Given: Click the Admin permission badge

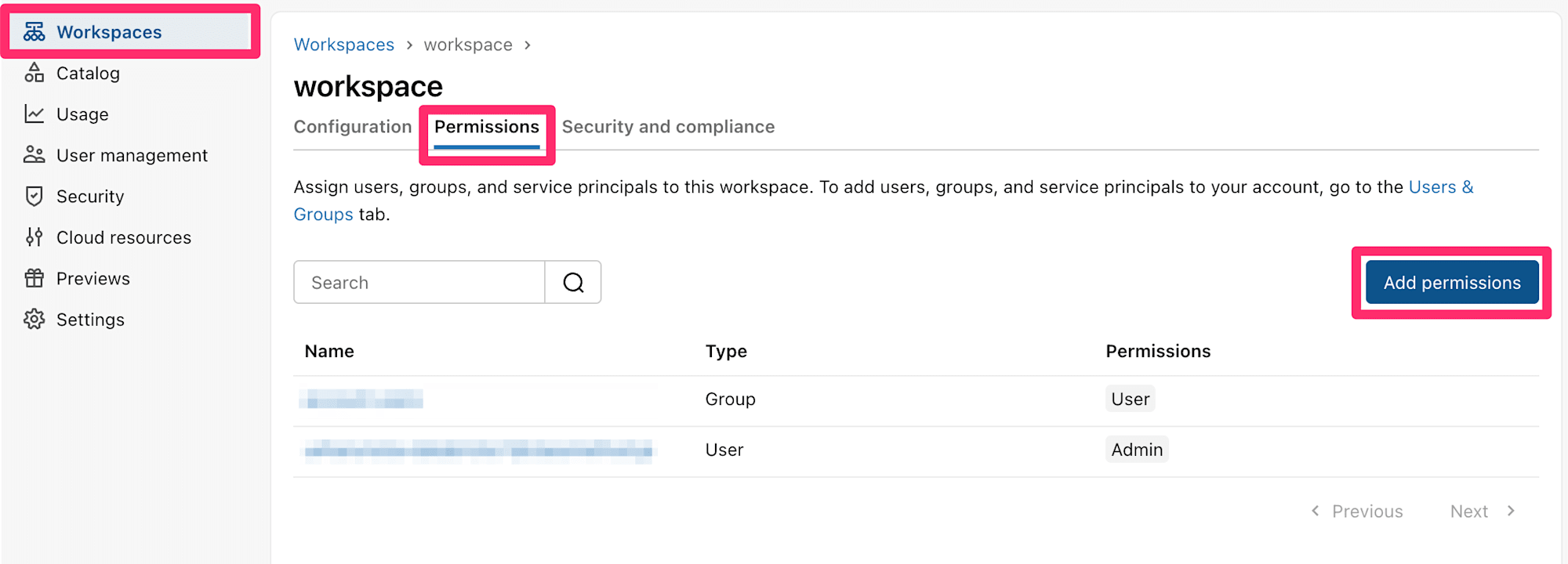Looking at the screenshot, I should click(1137, 450).
